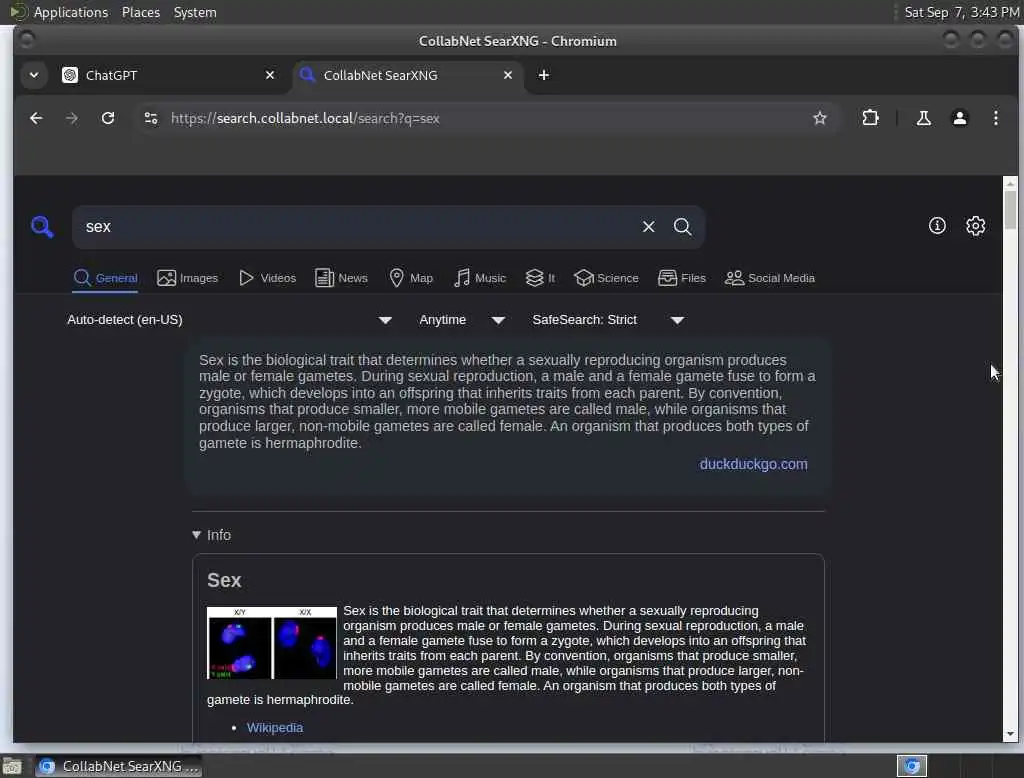Click scrollbar up arrow

(1010, 184)
